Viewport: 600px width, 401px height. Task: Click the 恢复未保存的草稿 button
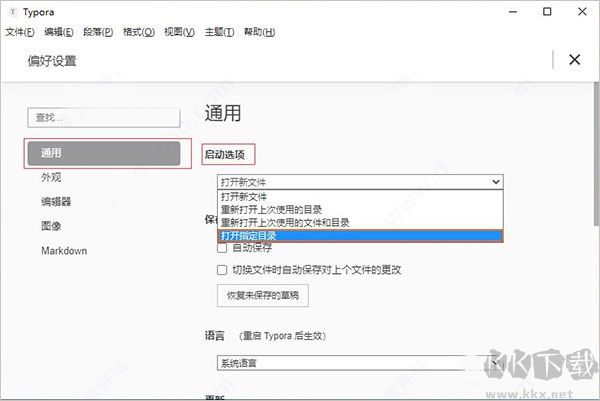point(262,295)
